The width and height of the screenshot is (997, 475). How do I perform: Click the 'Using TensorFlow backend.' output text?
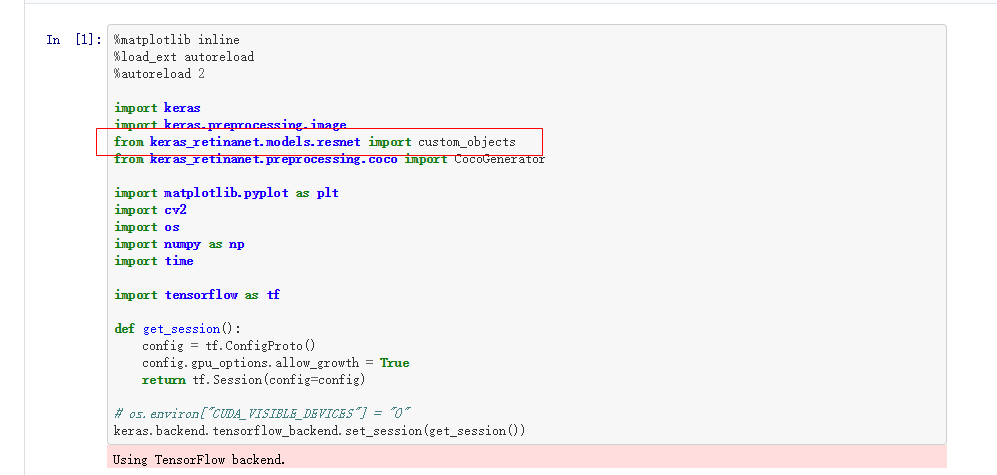(199, 459)
